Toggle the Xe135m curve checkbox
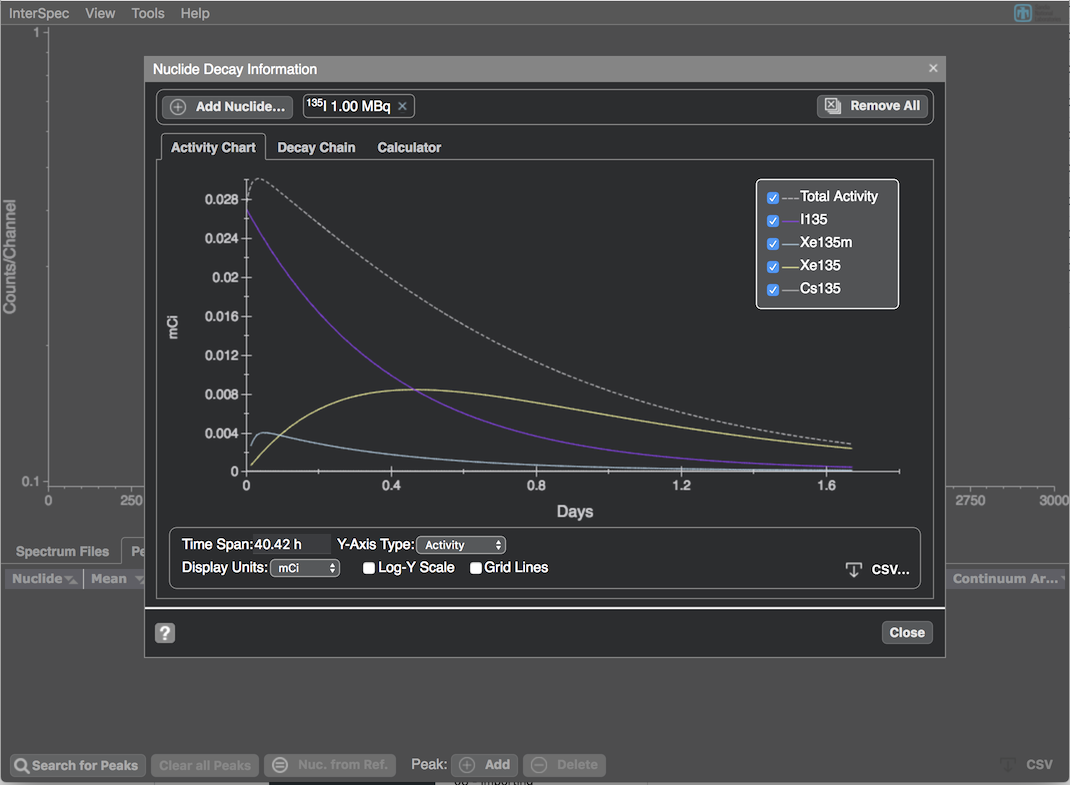The image size is (1070, 785). point(773,244)
